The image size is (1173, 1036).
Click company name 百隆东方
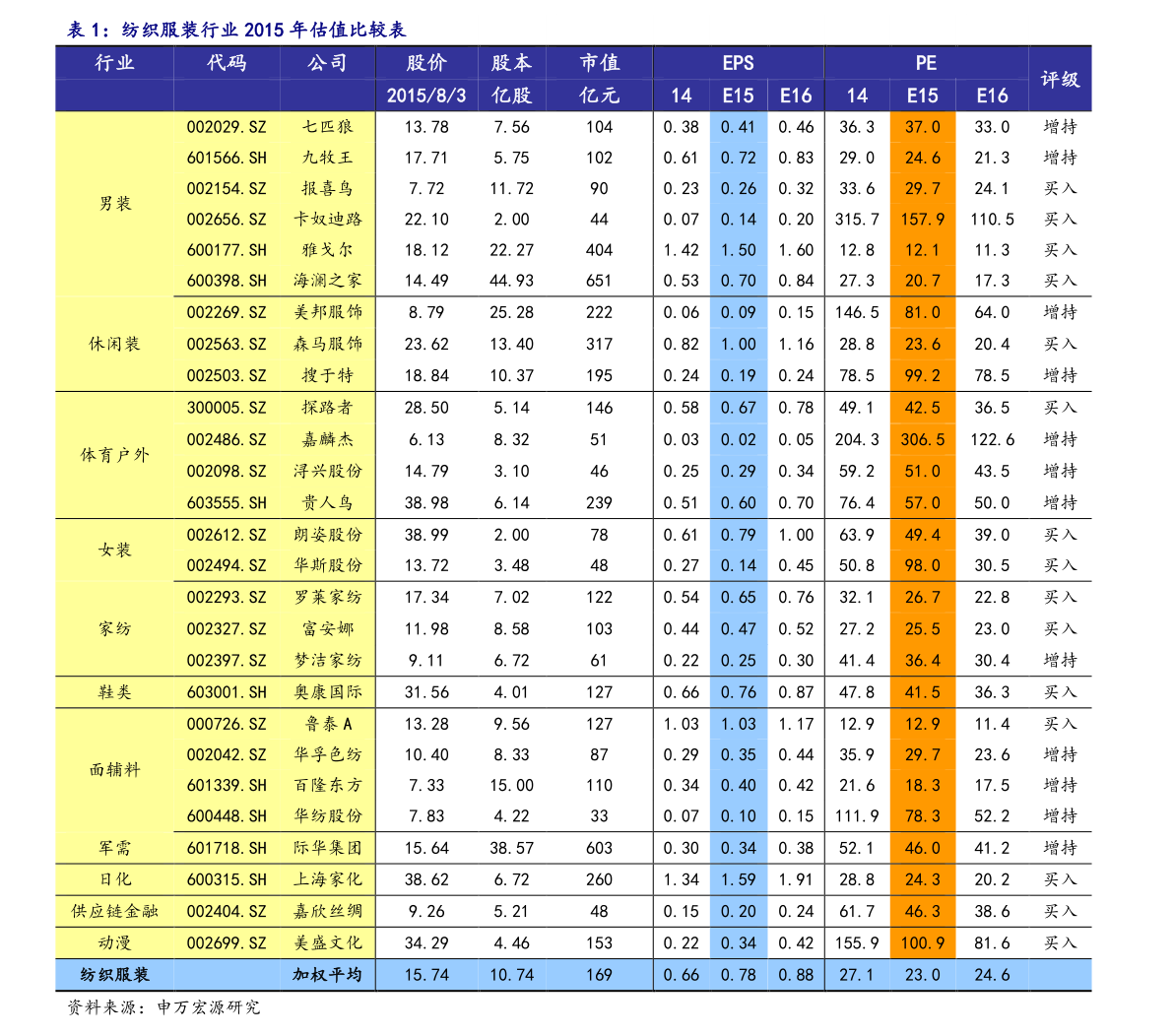click(x=328, y=786)
